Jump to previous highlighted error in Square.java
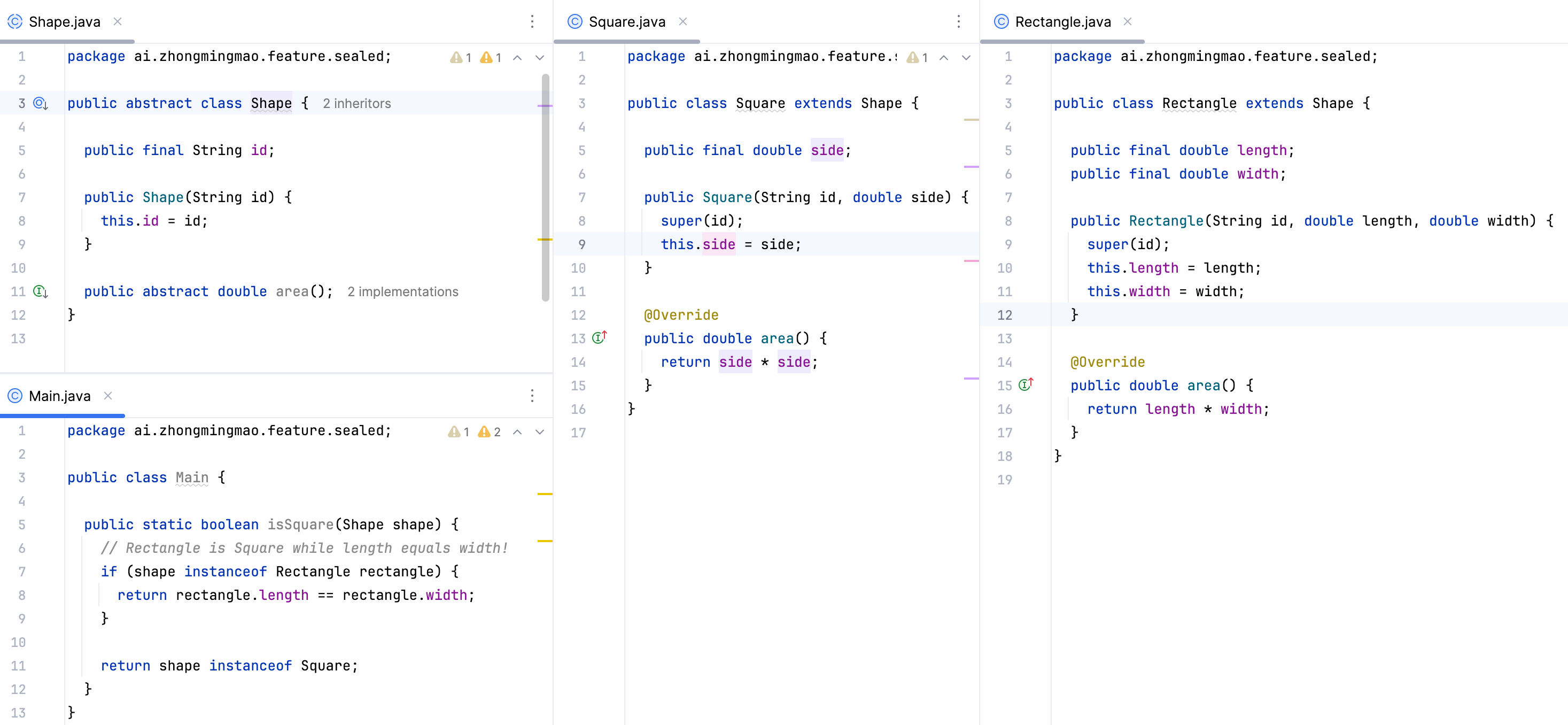1568x725 pixels. (x=943, y=58)
